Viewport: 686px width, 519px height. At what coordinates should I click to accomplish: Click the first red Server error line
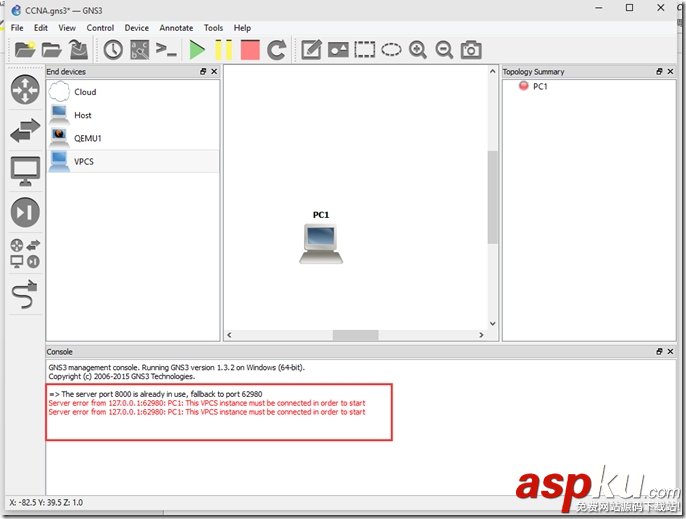[207, 403]
